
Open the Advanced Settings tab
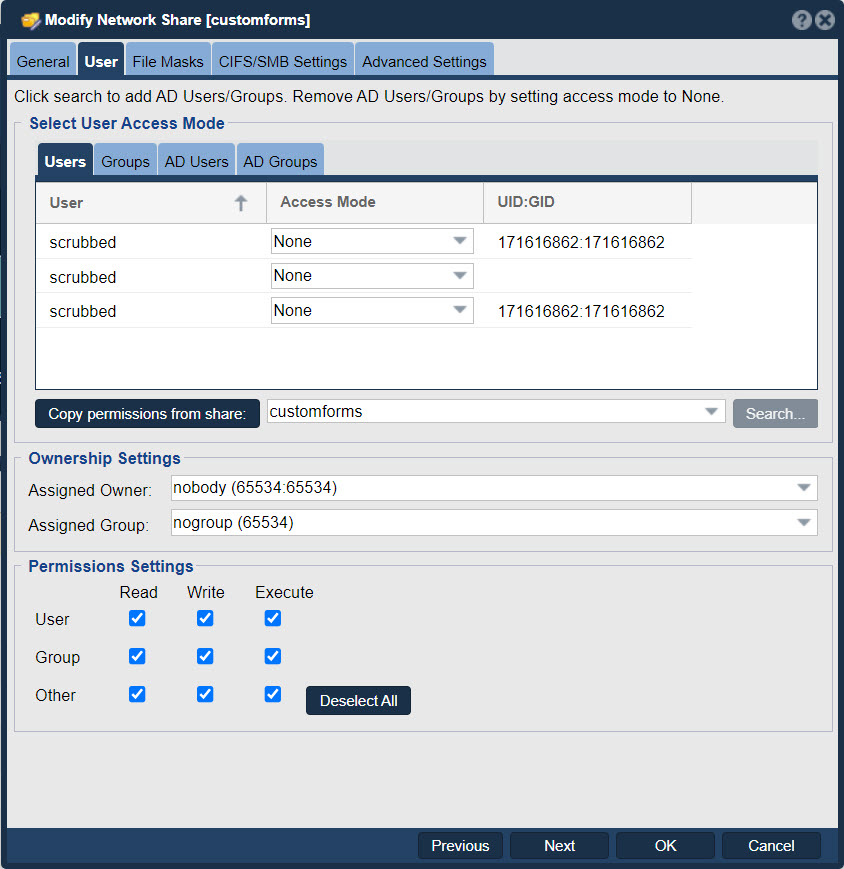click(424, 61)
